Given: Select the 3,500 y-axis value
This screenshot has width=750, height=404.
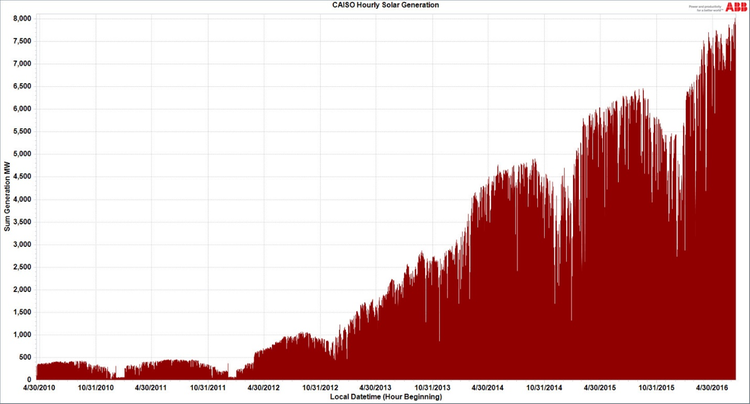Looking at the screenshot, I should (x=22, y=222).
